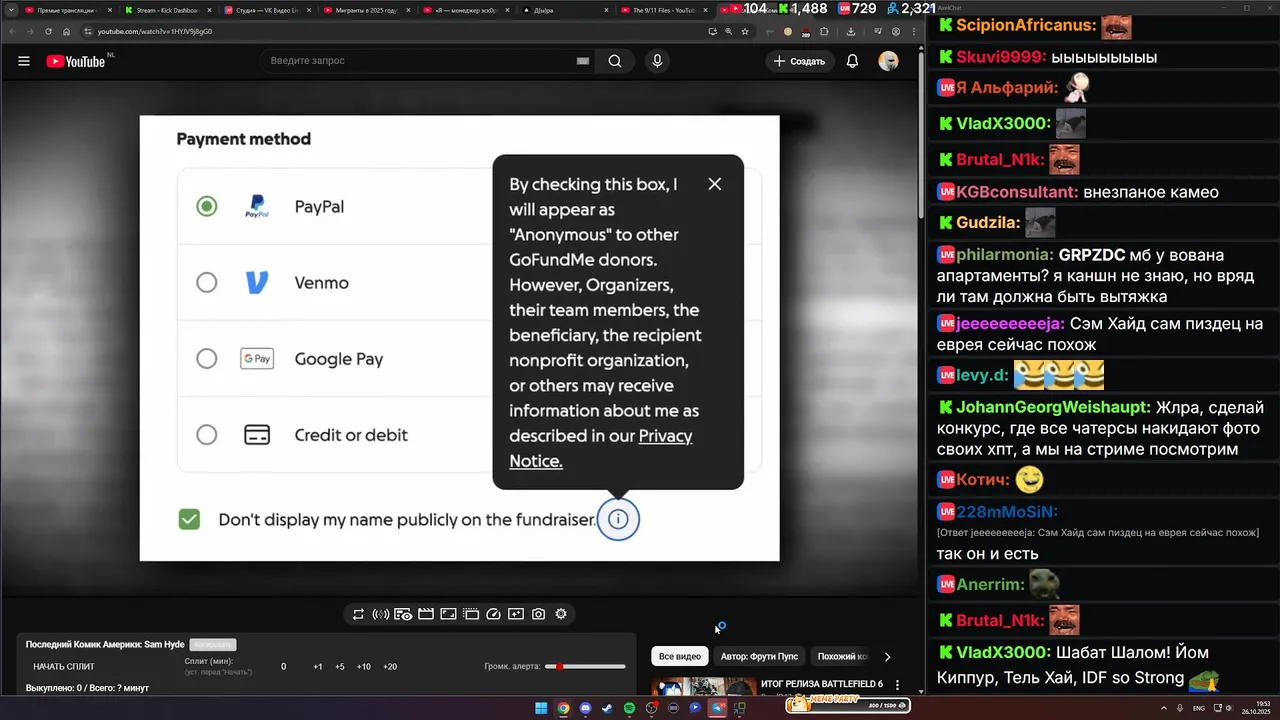The width and height of the screenshot is (1280, 720).
Task: Show more filter chips with right arrow
Action: pyautogui.click(x=887, y=657)
